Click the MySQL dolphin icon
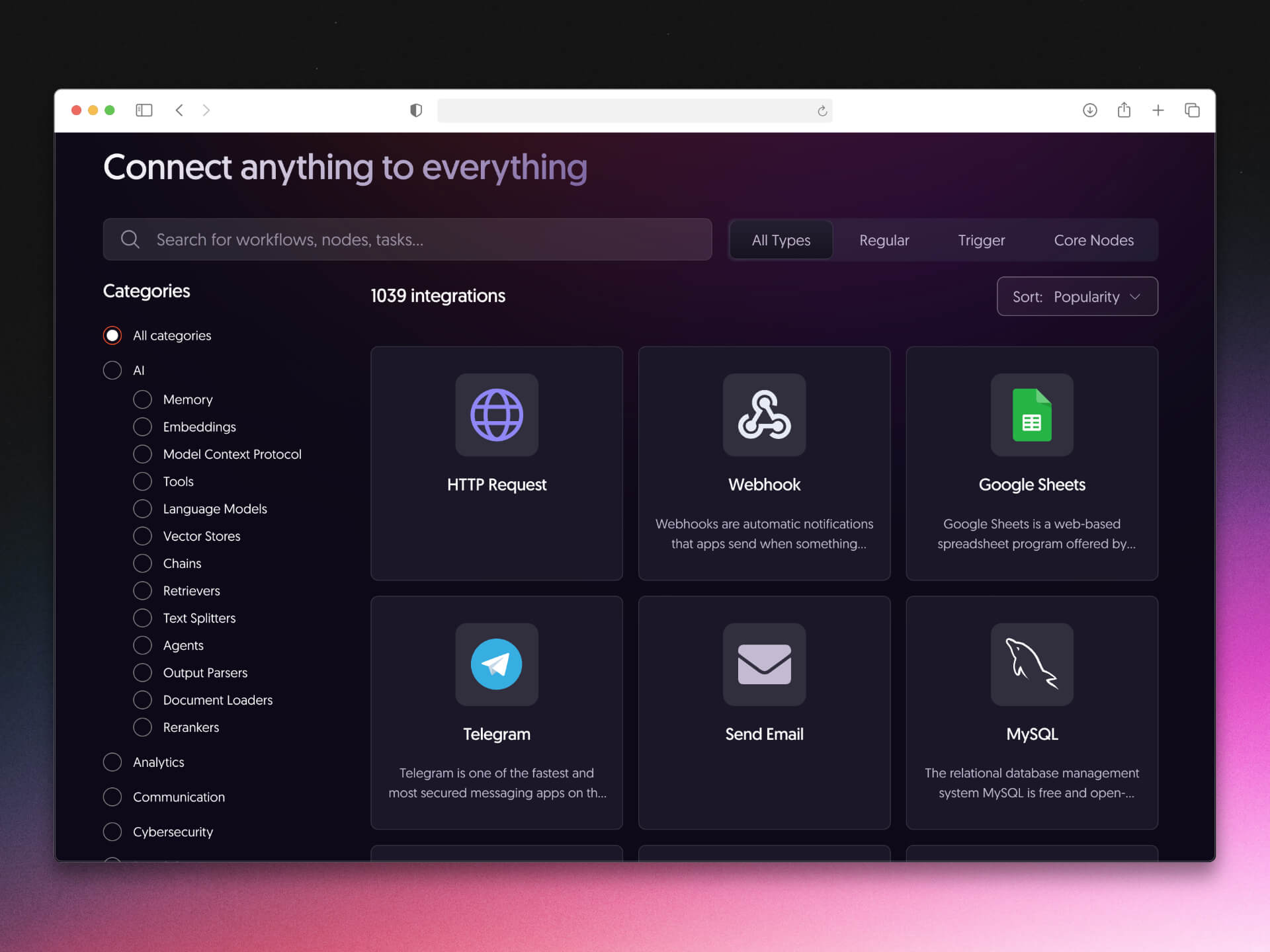Viewport: 1270px width, 952px height. pos(1032,664)
